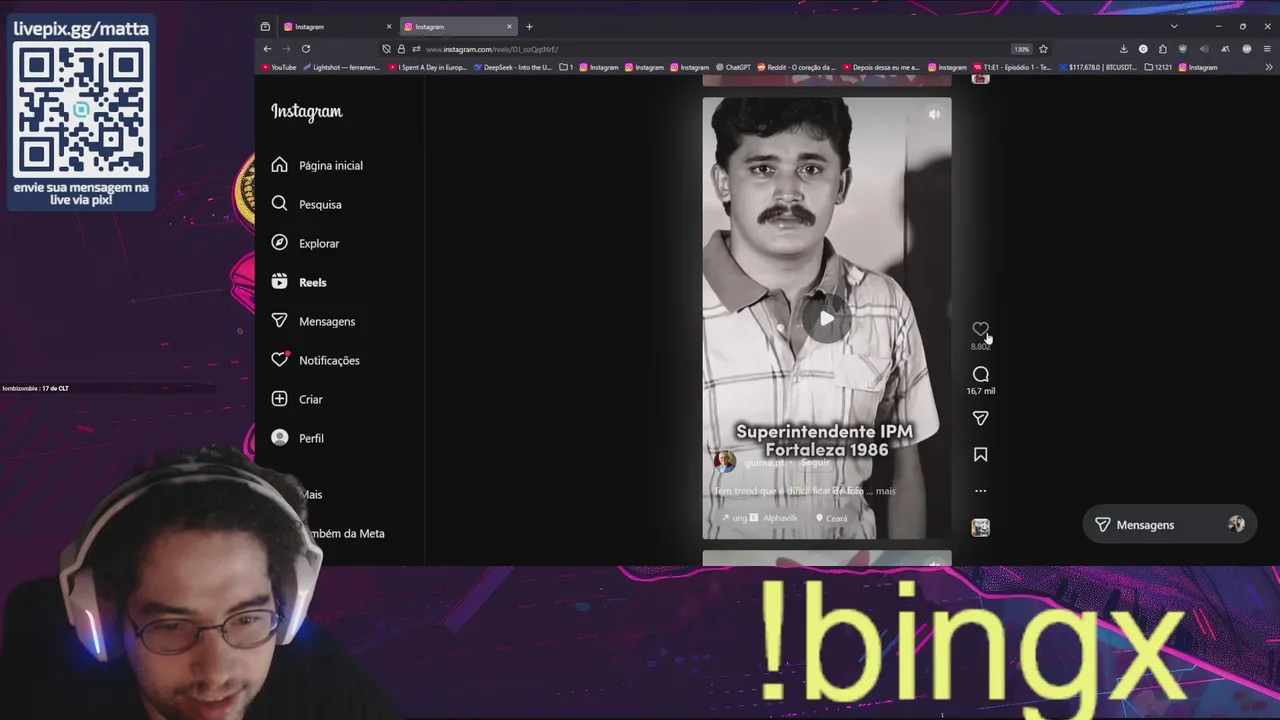
Task: Open the Ceará location tag
Action: tap(832, 518)
